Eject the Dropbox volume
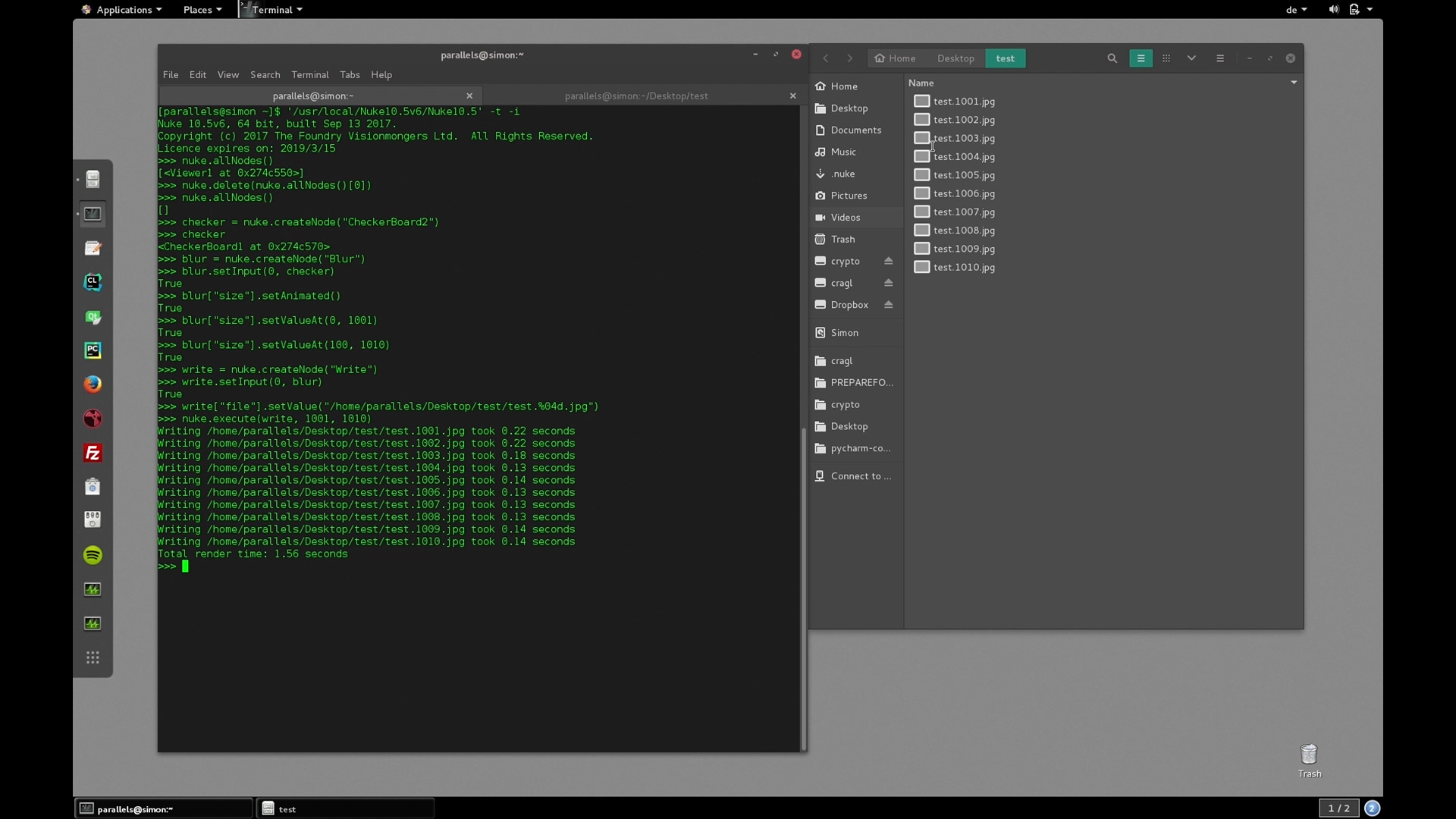Screen dimensions: 1456x819 pos(888,305)
